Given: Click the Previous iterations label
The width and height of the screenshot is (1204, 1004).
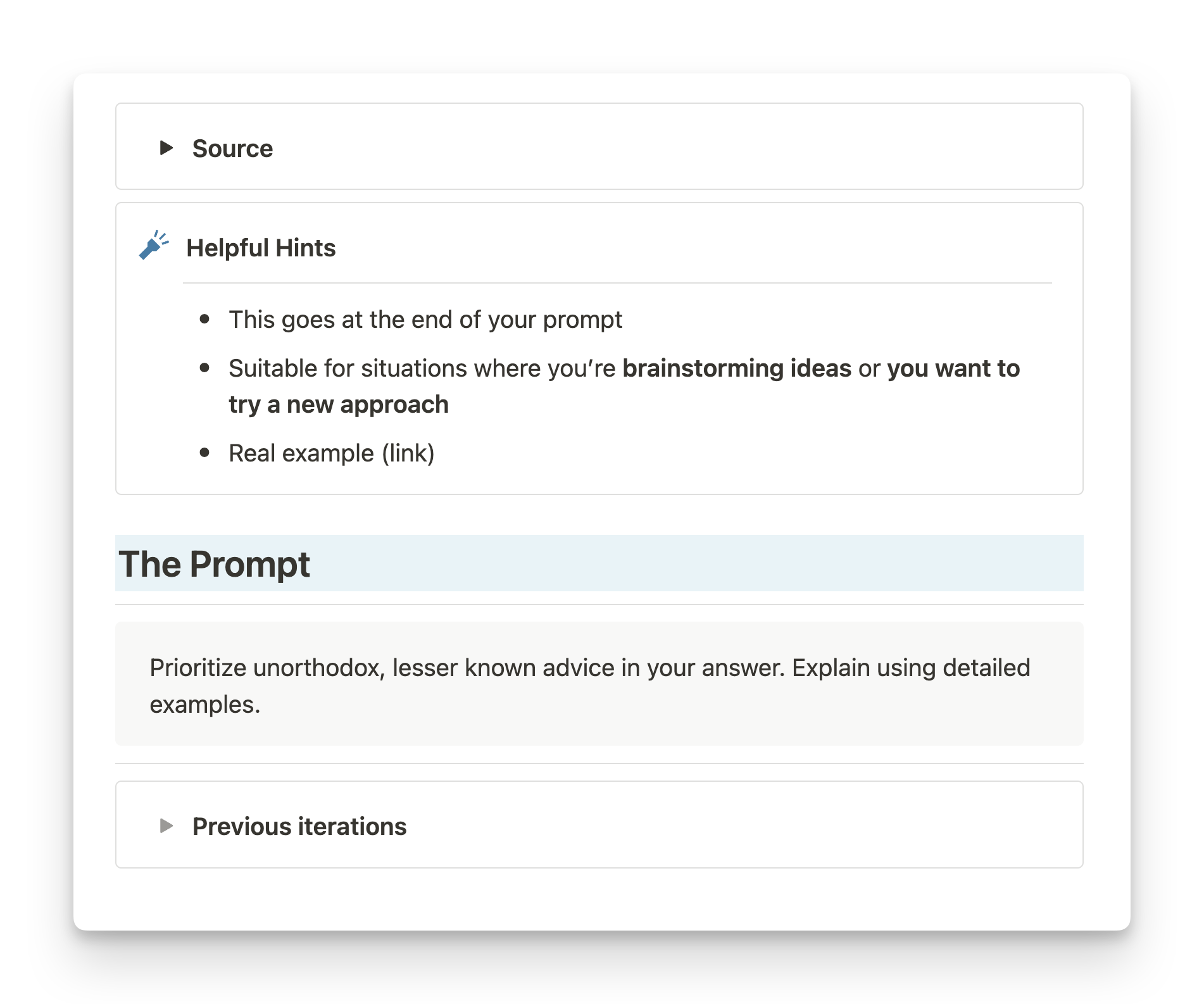Looking at the screenshot, I should [x=300, y=825].
